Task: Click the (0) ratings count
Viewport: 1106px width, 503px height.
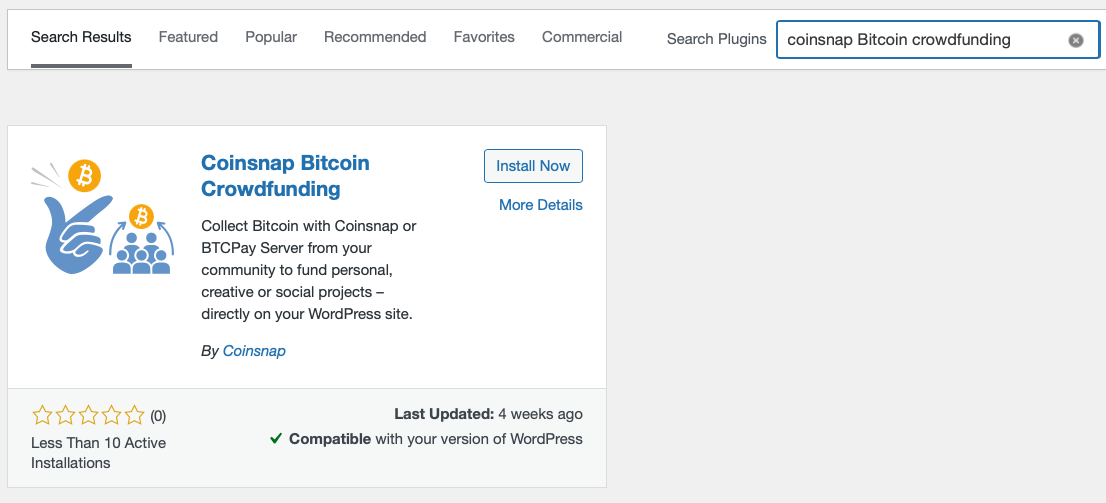Action: 158,415
